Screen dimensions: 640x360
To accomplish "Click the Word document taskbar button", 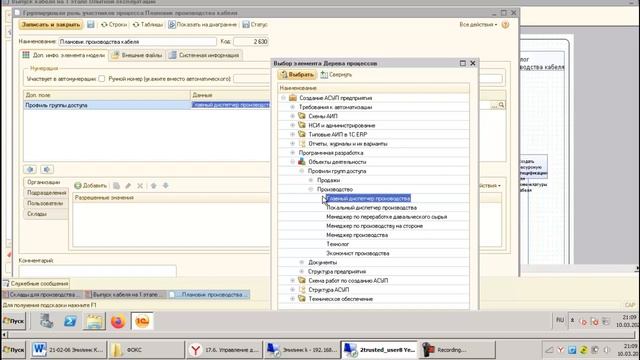I will click(69, 350).
